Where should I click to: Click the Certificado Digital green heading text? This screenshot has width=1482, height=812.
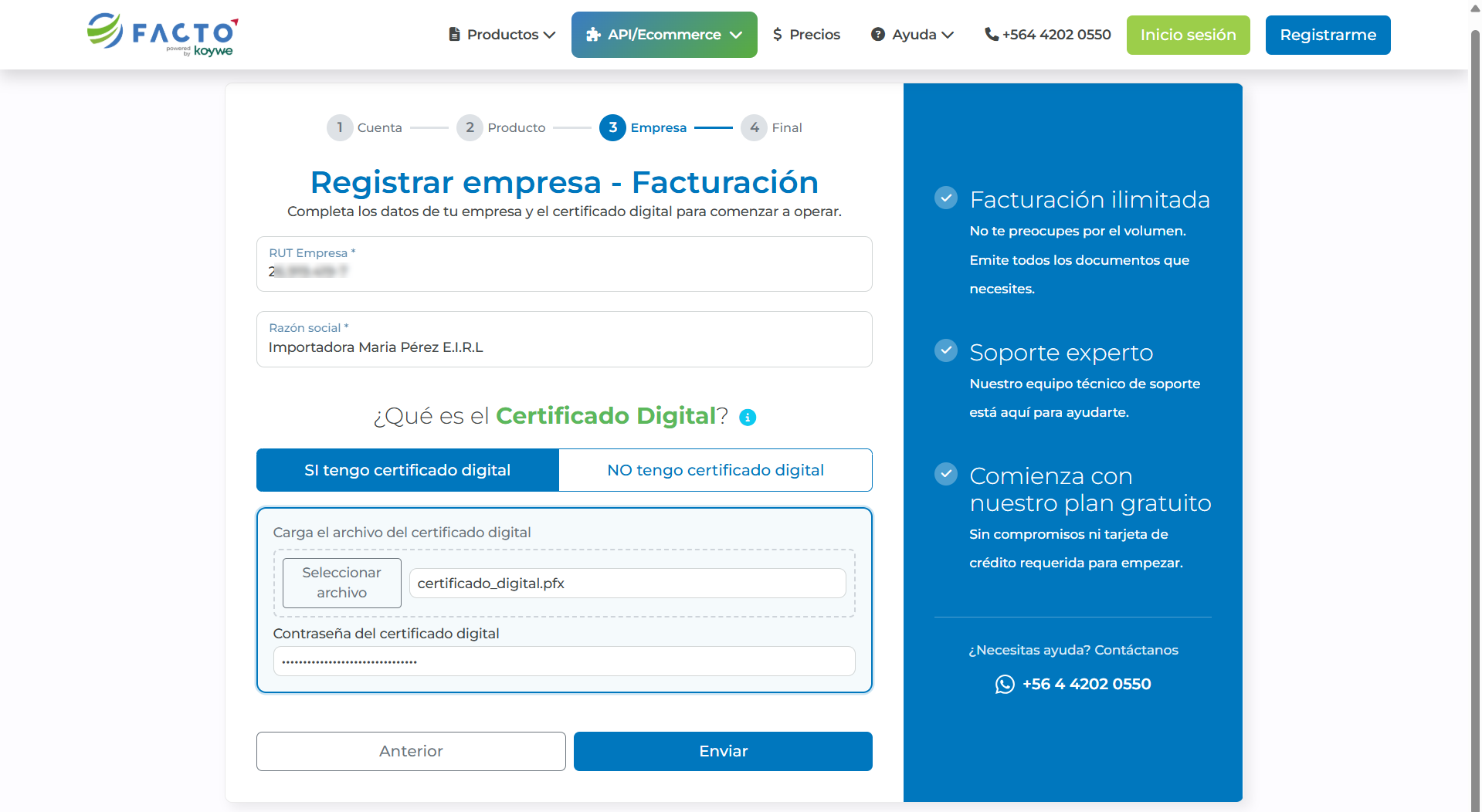605,416
